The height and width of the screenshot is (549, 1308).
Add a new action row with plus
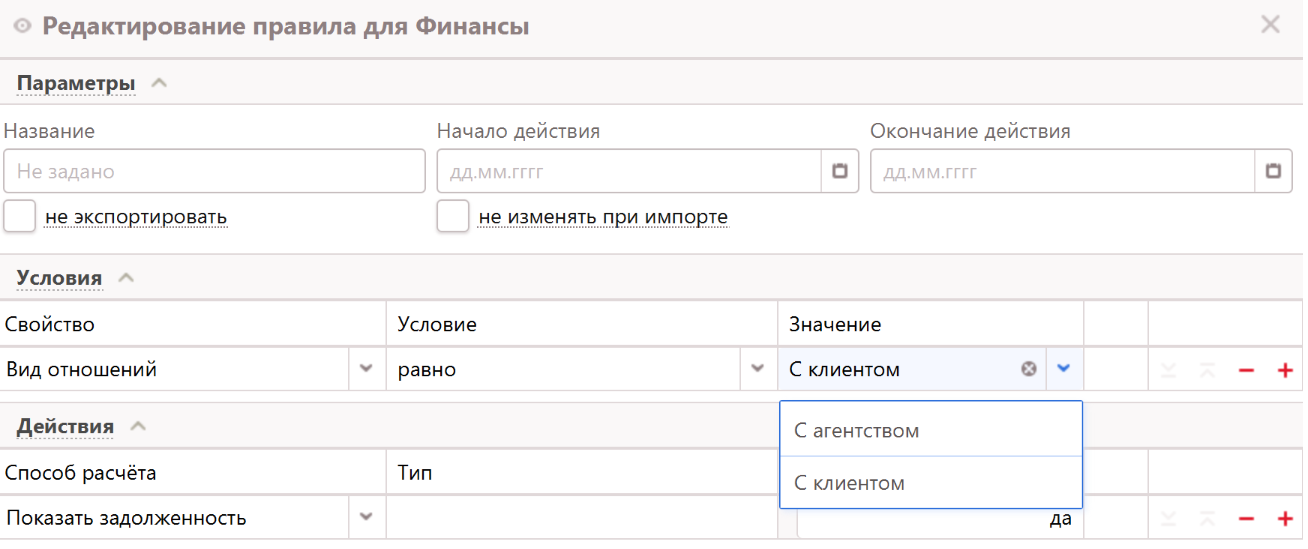(1285, 518)
